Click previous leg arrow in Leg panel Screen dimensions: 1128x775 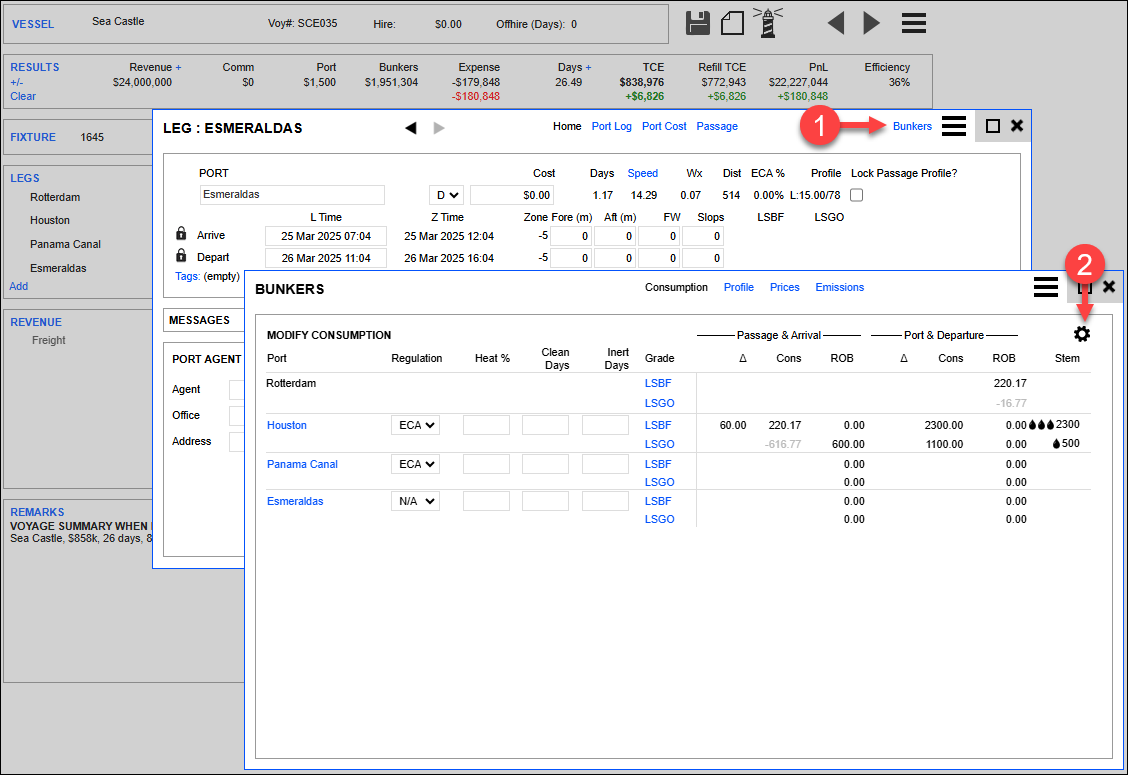[410, 127]
